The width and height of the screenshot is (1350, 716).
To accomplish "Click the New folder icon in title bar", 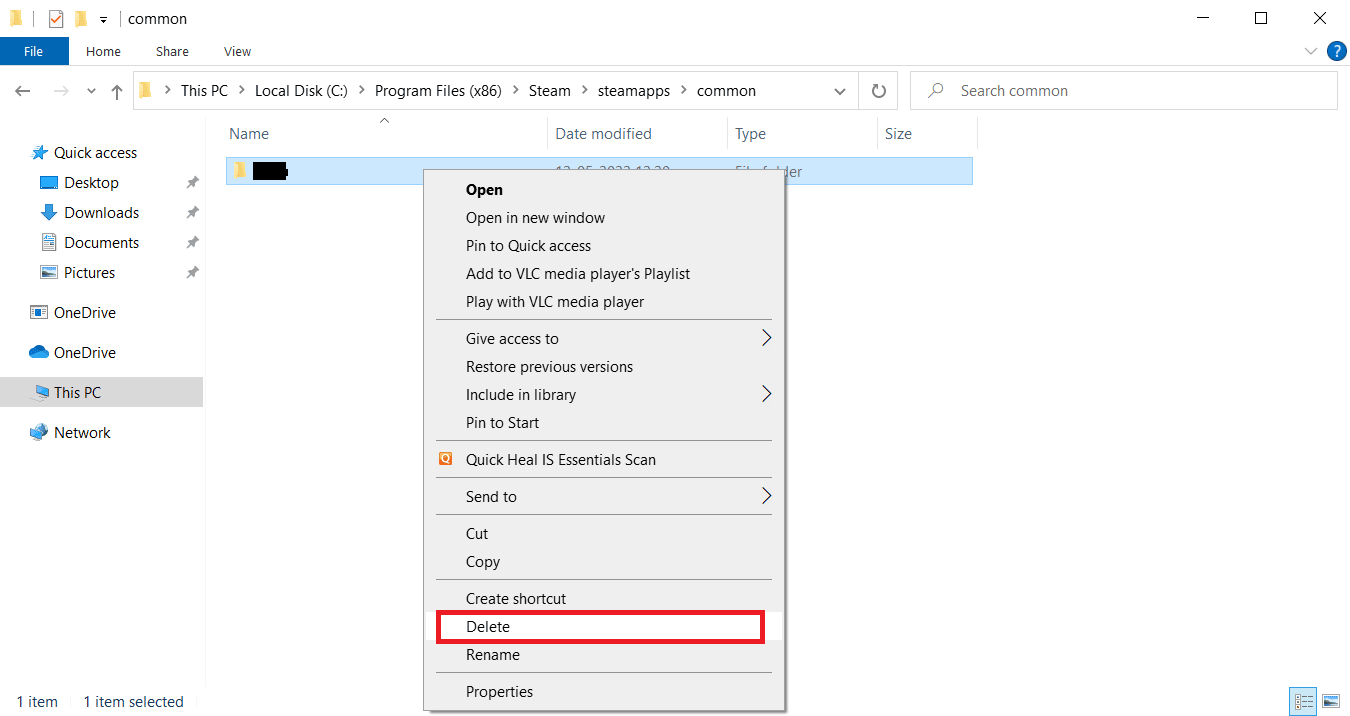I will pyautogui.click(x=80, y=18).
